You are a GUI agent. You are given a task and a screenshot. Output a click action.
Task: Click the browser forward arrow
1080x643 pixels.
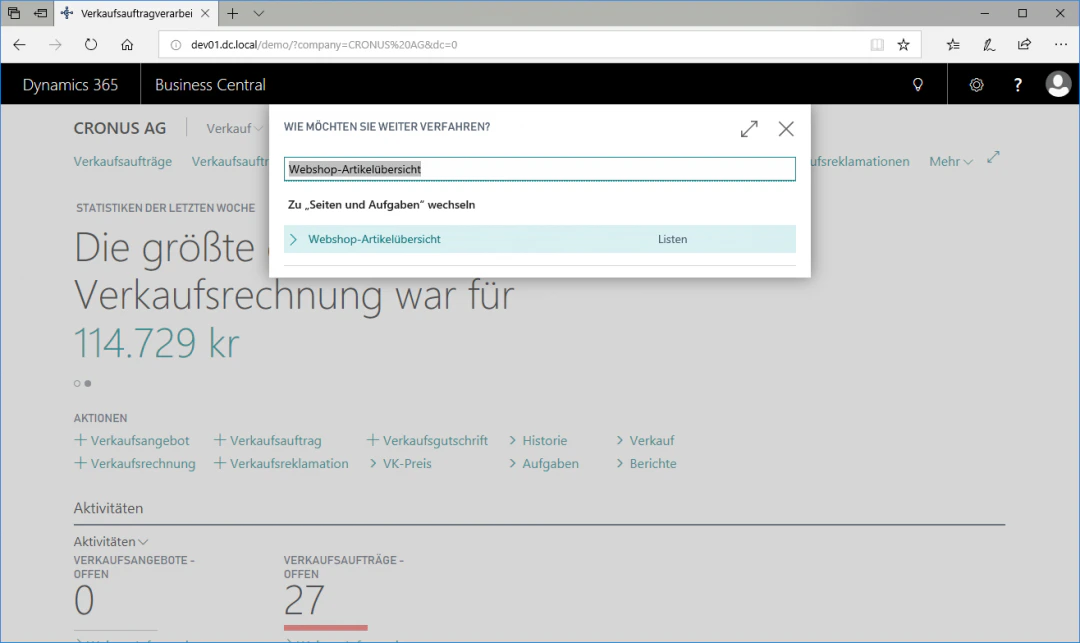coord(55,45)
